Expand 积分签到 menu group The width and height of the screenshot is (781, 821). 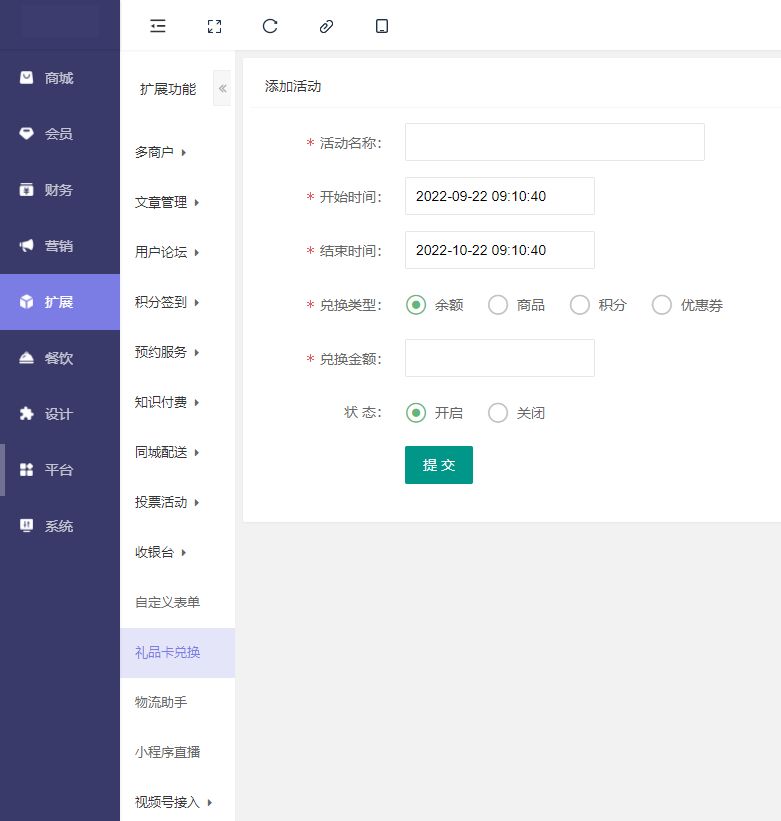click(x=167, y=302)
